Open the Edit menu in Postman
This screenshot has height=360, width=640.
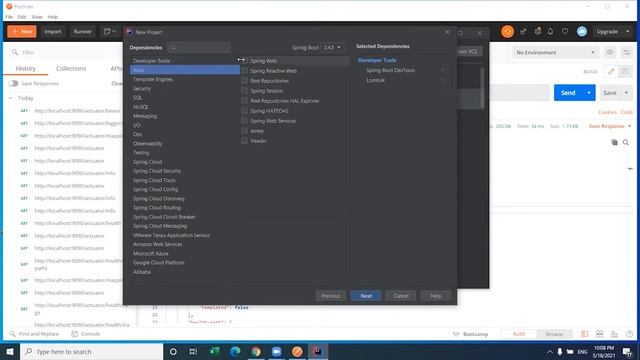22,17
